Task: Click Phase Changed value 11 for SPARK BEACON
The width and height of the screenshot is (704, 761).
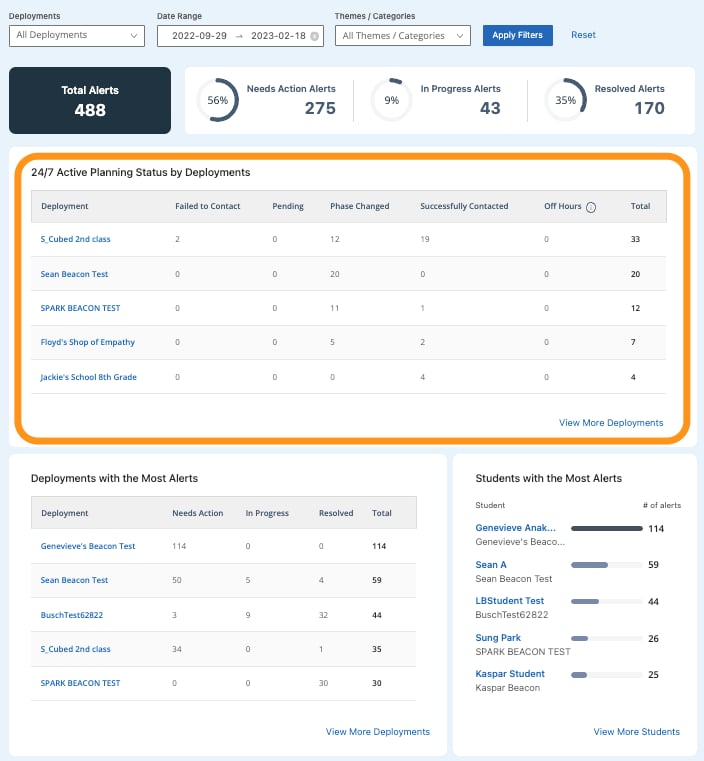Action: click(335, 308)
